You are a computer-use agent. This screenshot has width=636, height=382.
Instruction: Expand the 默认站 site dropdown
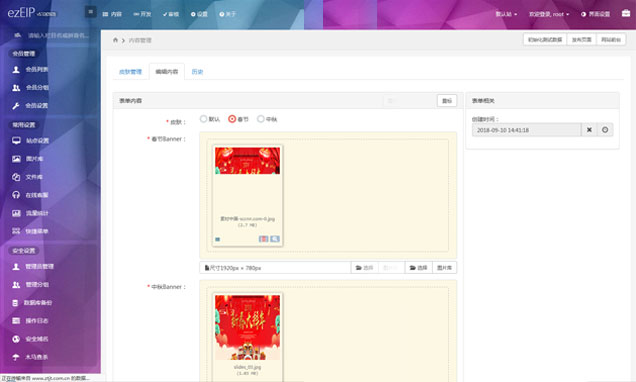coord(506,14)
